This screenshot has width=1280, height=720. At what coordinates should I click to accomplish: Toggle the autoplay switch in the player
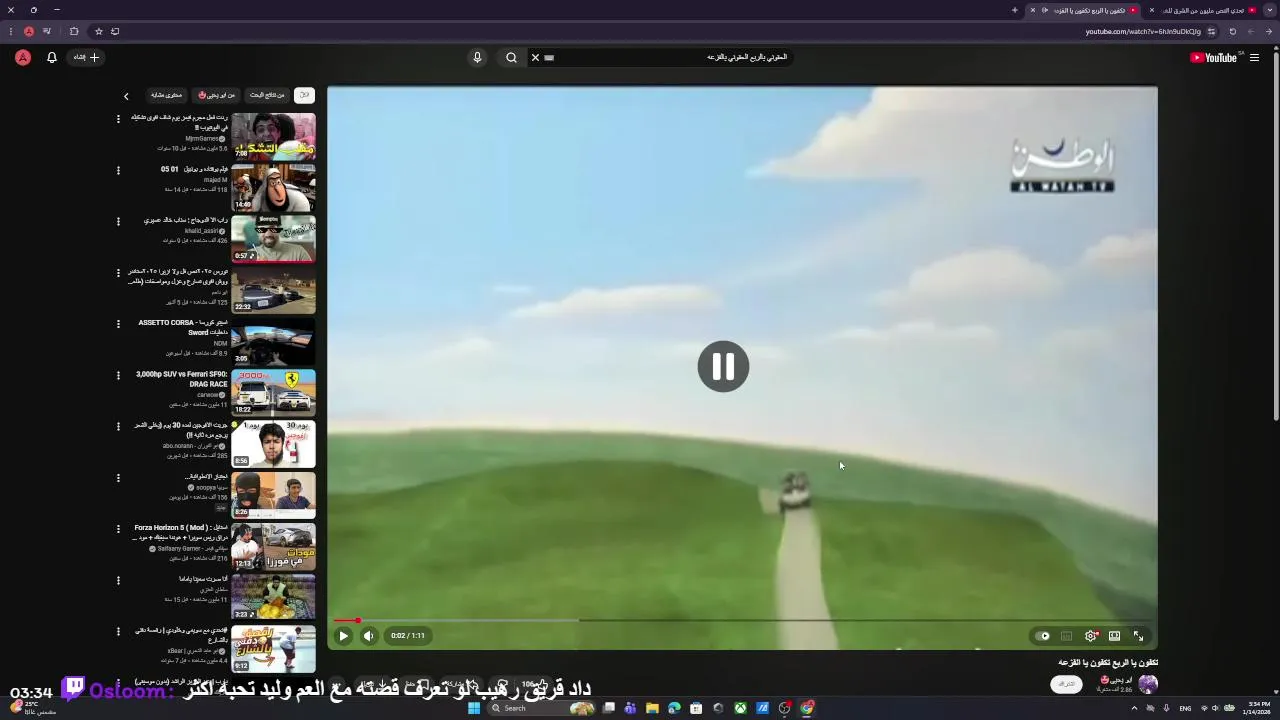coord(1043,636)
